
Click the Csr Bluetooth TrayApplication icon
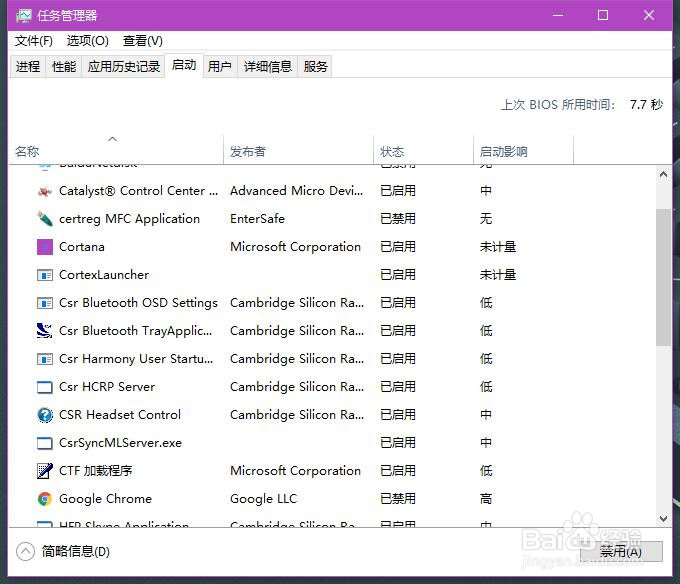(45, 331)
